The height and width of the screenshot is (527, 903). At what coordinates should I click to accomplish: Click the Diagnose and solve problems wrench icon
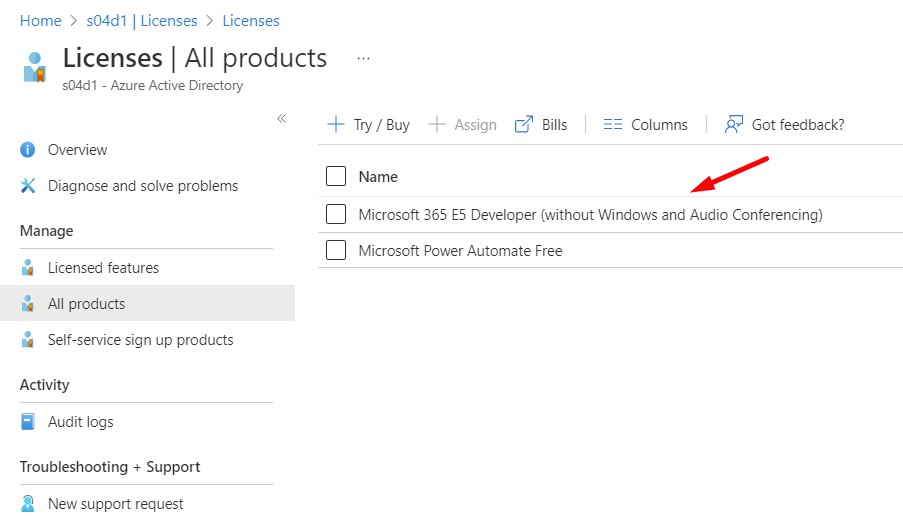click(x=28, y=186)
